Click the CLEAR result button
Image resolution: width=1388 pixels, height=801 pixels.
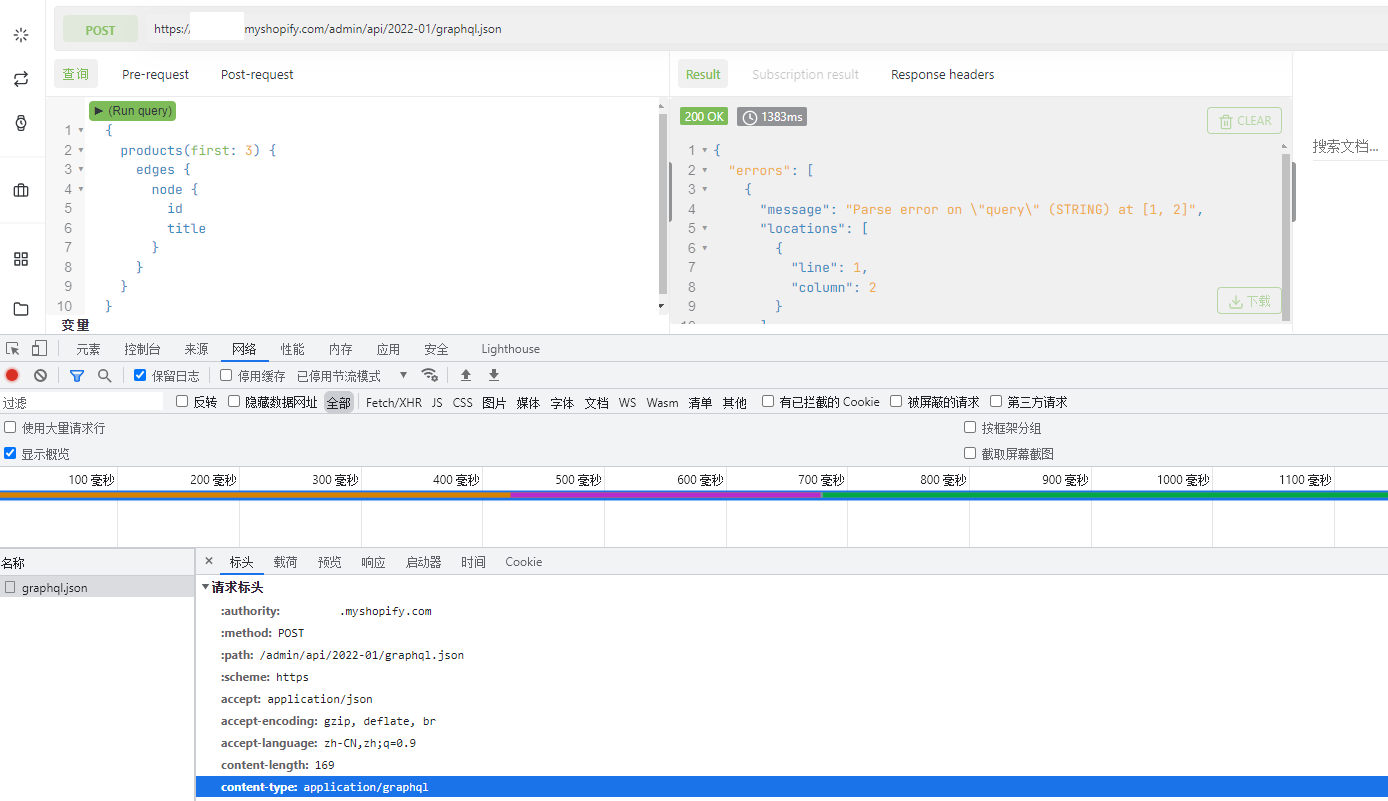coord(1244,121)
